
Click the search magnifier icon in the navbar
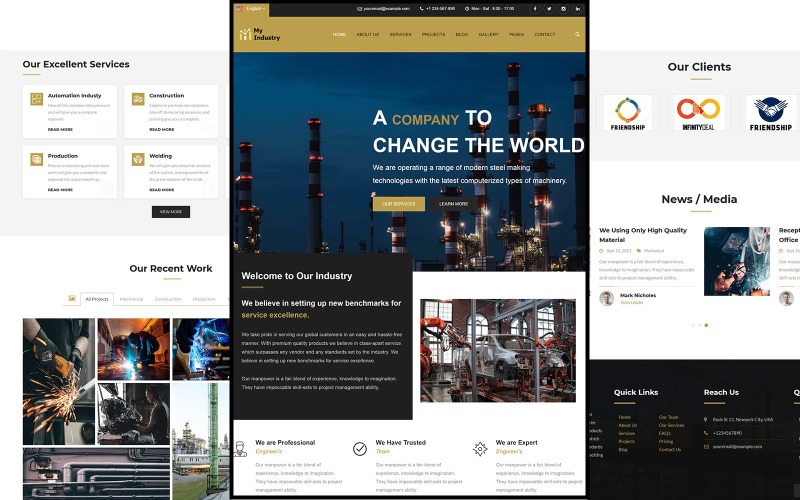(x=578, y=35)
